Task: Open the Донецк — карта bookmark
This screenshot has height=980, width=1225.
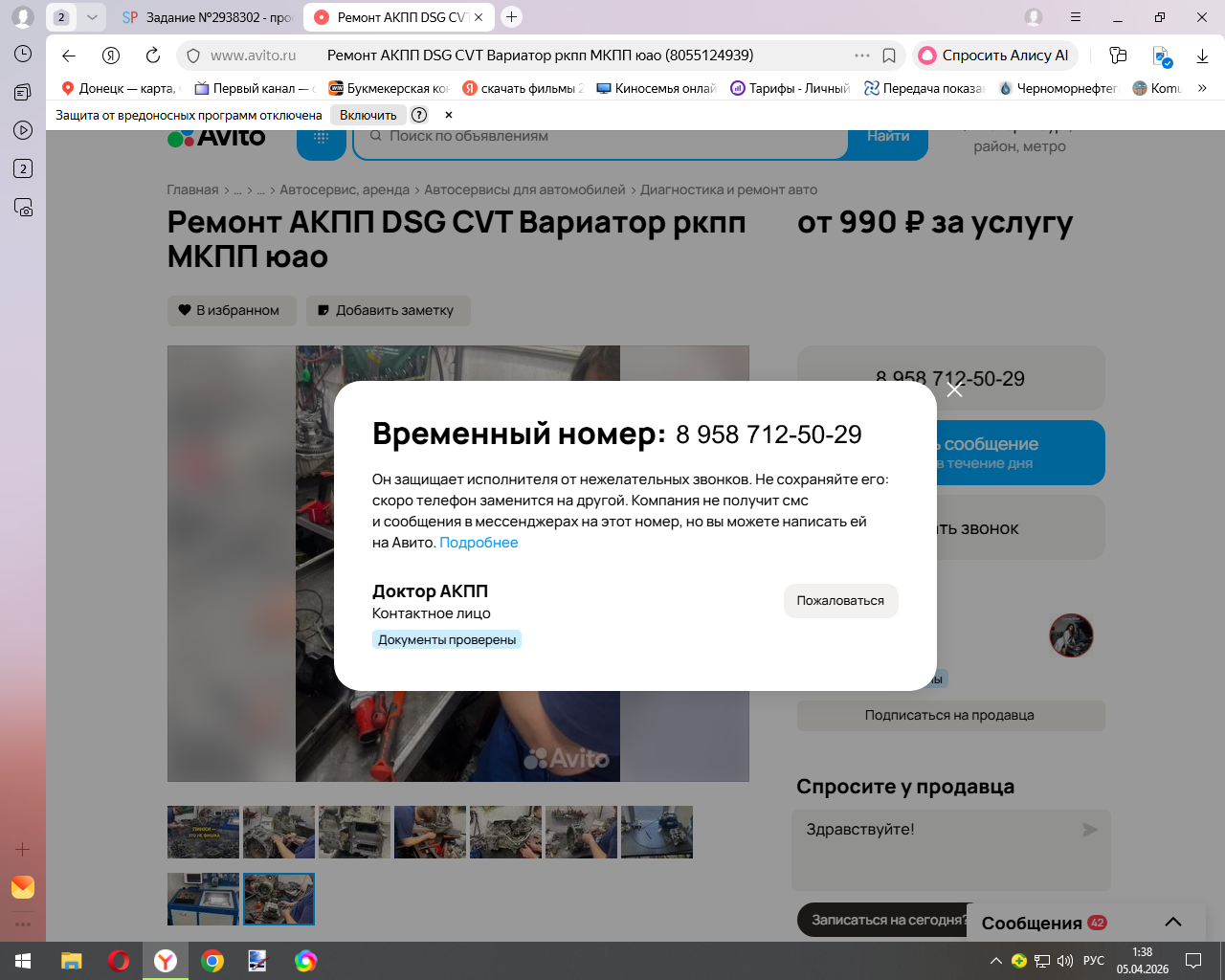Action: click(120, 88)
